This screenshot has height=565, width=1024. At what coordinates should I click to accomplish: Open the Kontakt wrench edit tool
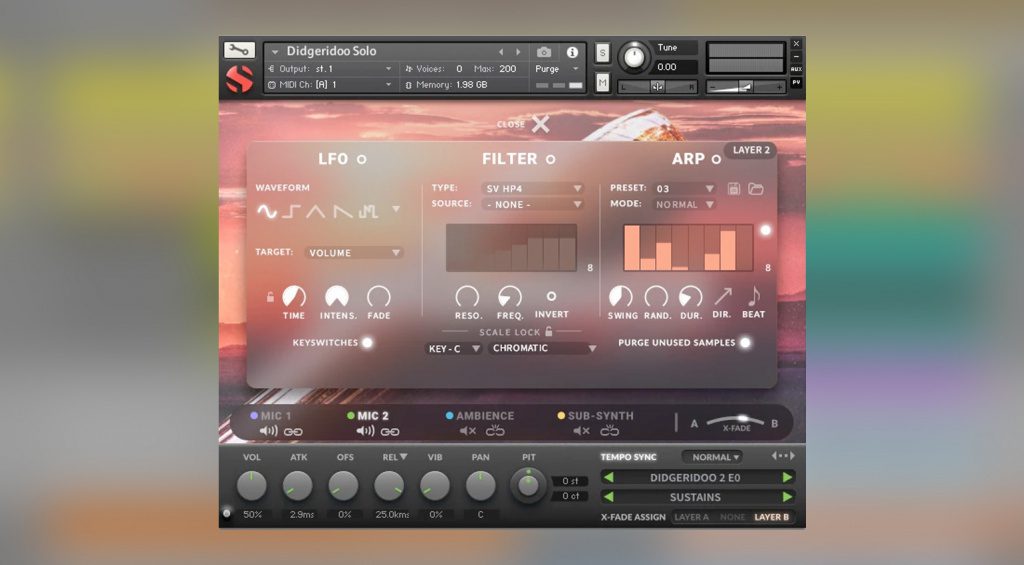pyautogui.click(x=238, y=50)
